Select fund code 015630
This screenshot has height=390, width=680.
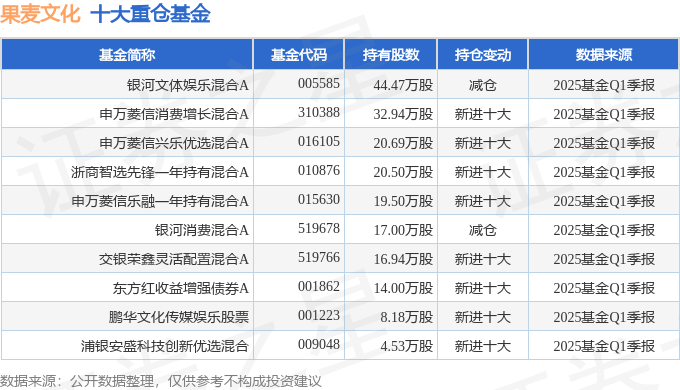point(319,200)
